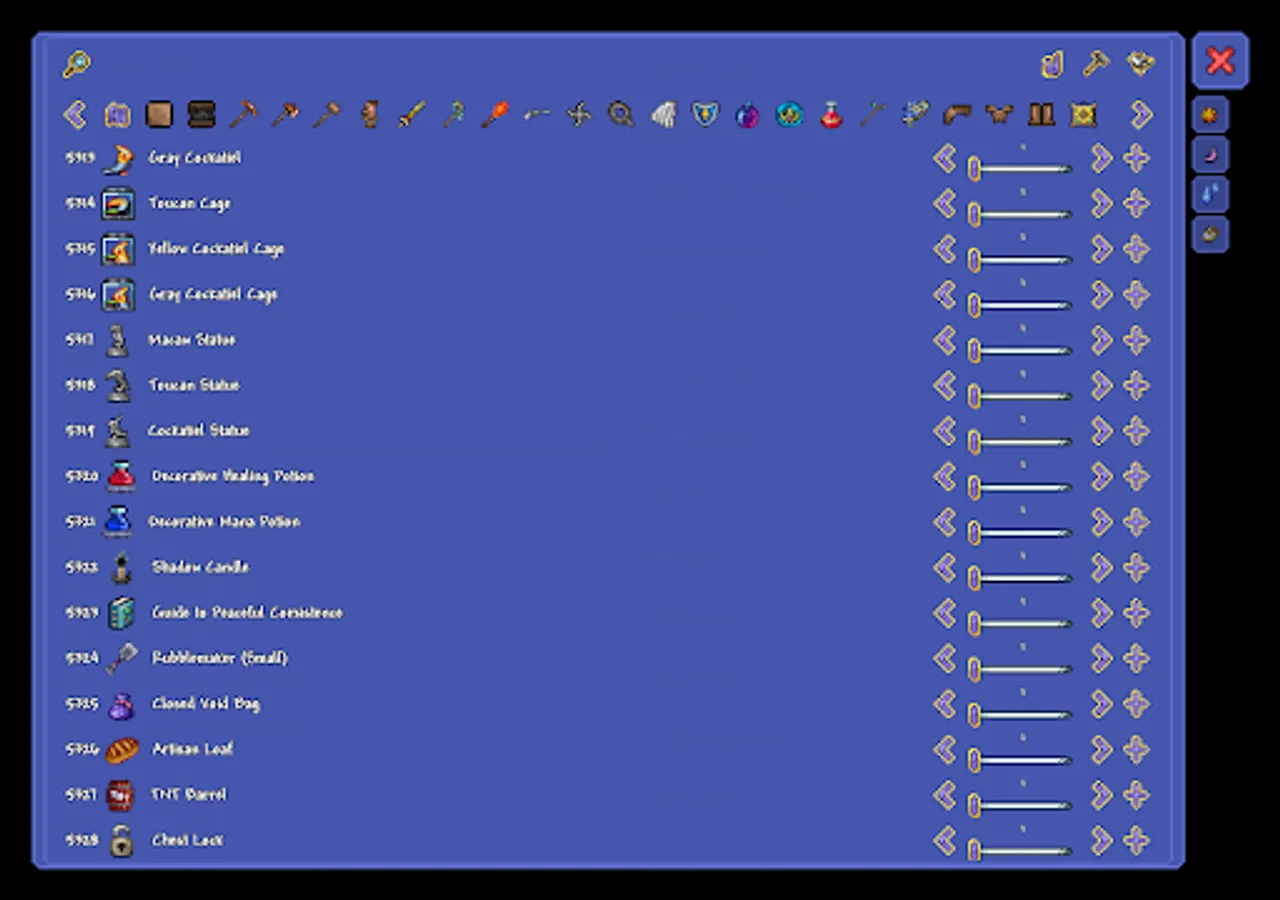The width and height of the screenshot is (1280, 900).
Task: Select the Shadow Candle item name
Action: [200, 567]
